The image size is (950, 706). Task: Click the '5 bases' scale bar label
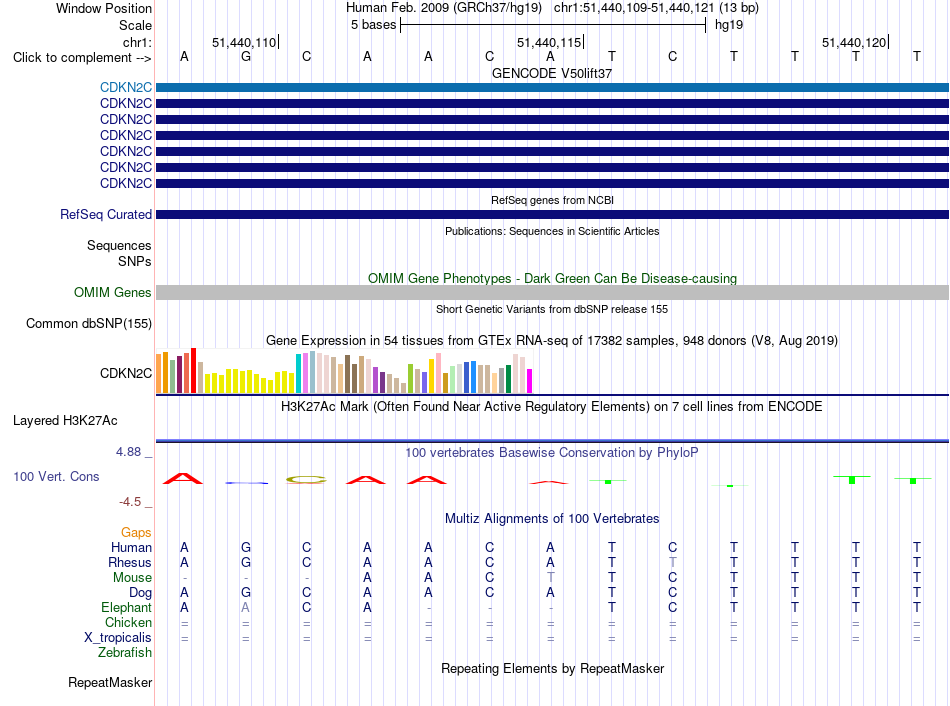point(373,25)
